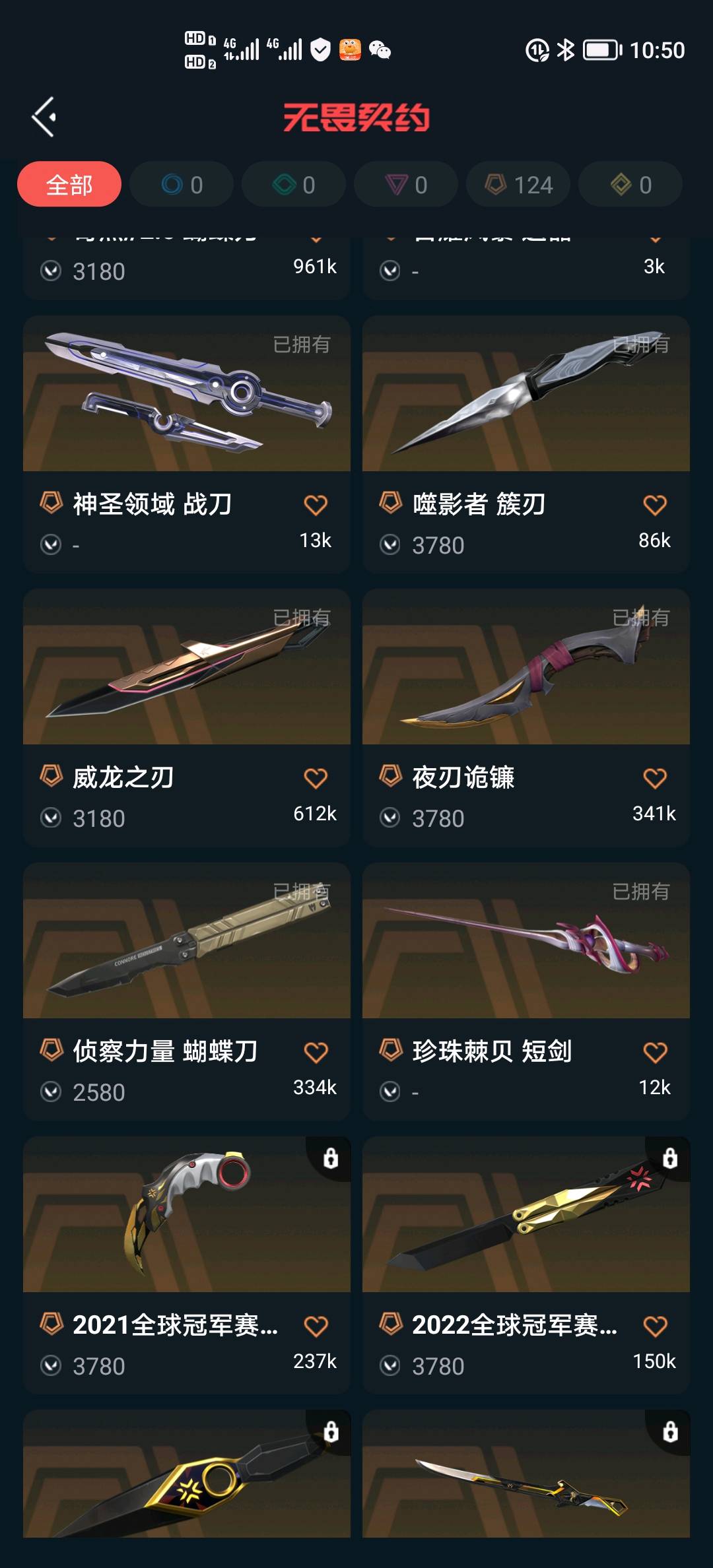Select the purple triangle tier filter

tap(406, 184)
